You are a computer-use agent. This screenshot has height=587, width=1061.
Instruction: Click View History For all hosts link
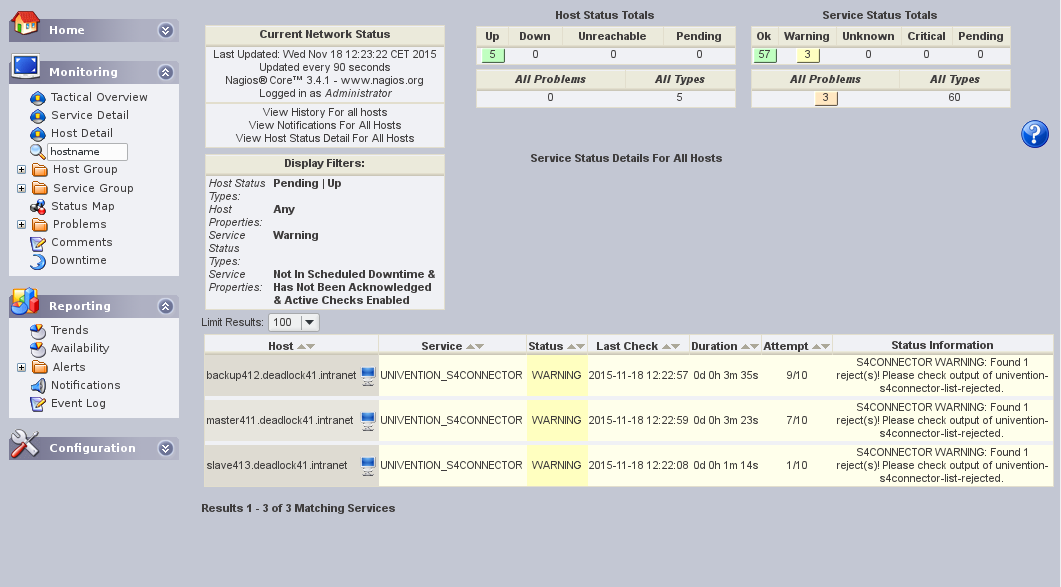325,112
